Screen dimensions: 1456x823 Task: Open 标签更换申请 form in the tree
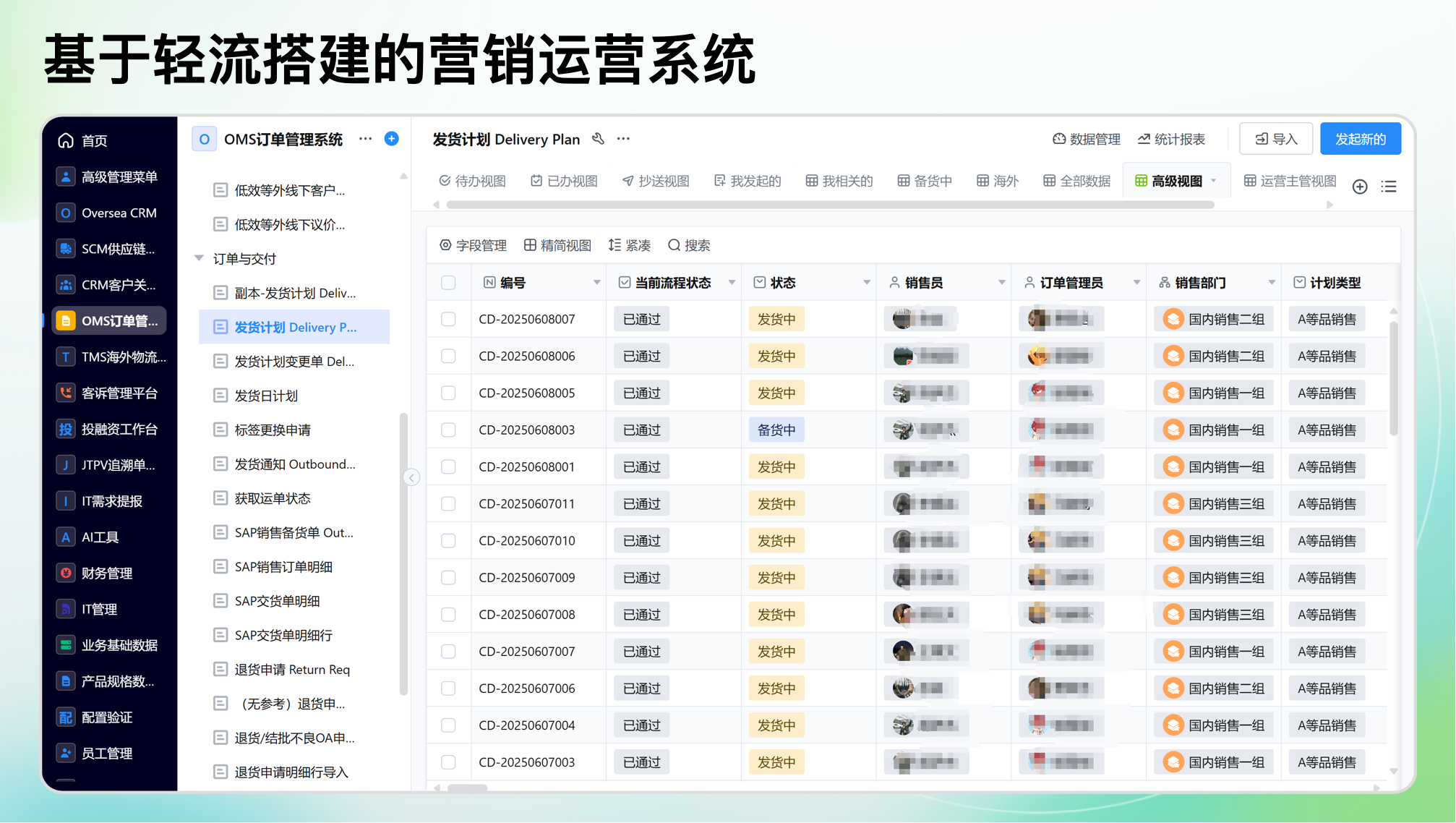click(294, 430)
